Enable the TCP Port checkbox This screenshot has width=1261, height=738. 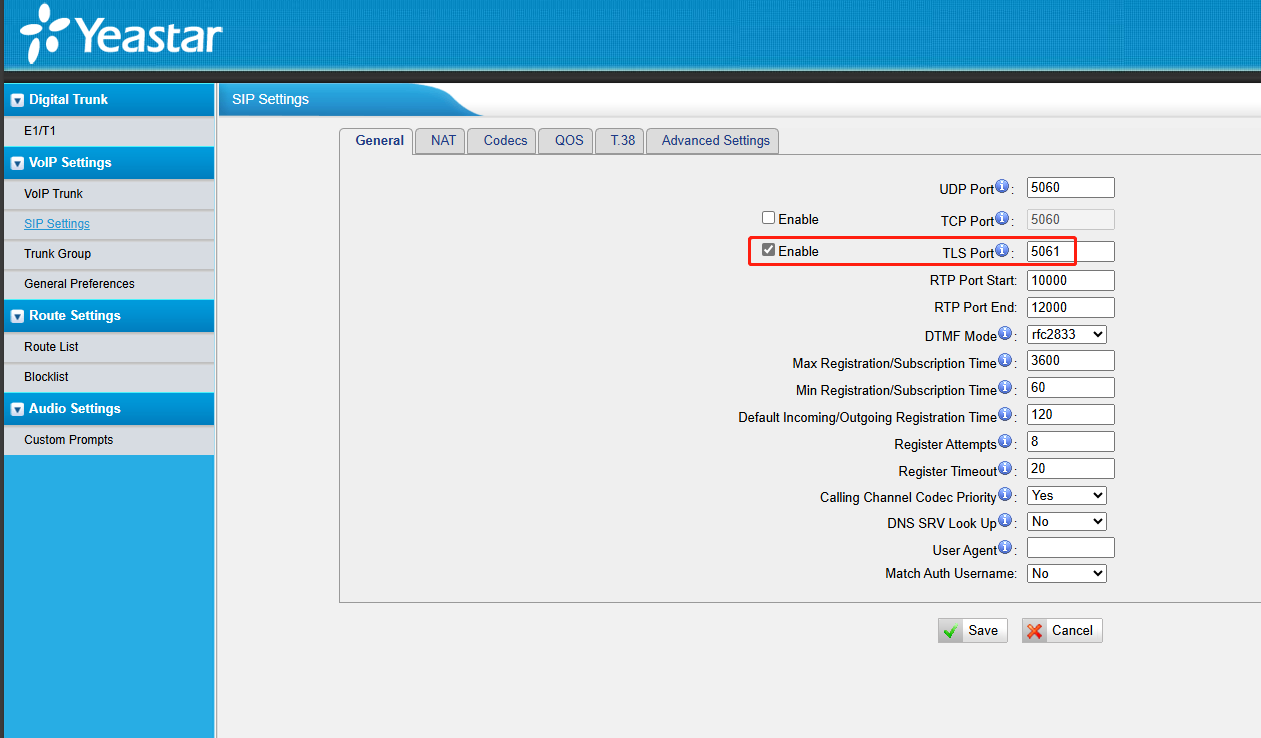click(768, 218)
